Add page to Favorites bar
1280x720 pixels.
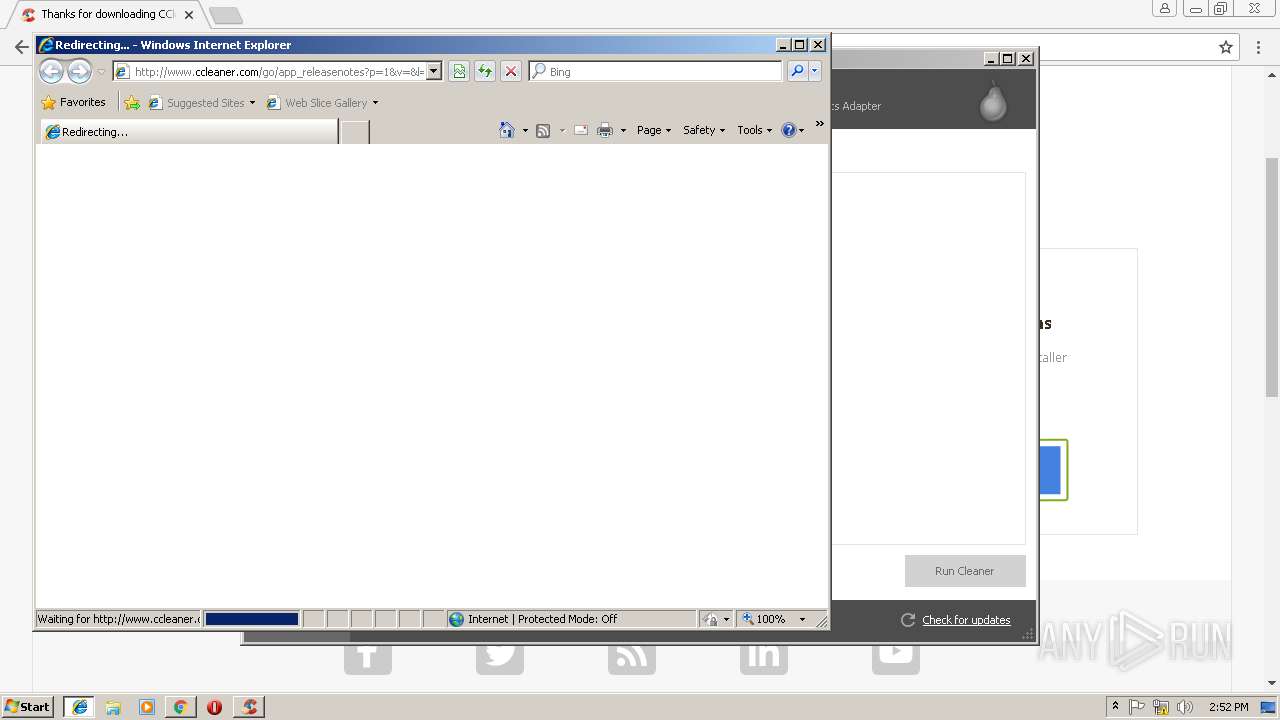[132, 103]
